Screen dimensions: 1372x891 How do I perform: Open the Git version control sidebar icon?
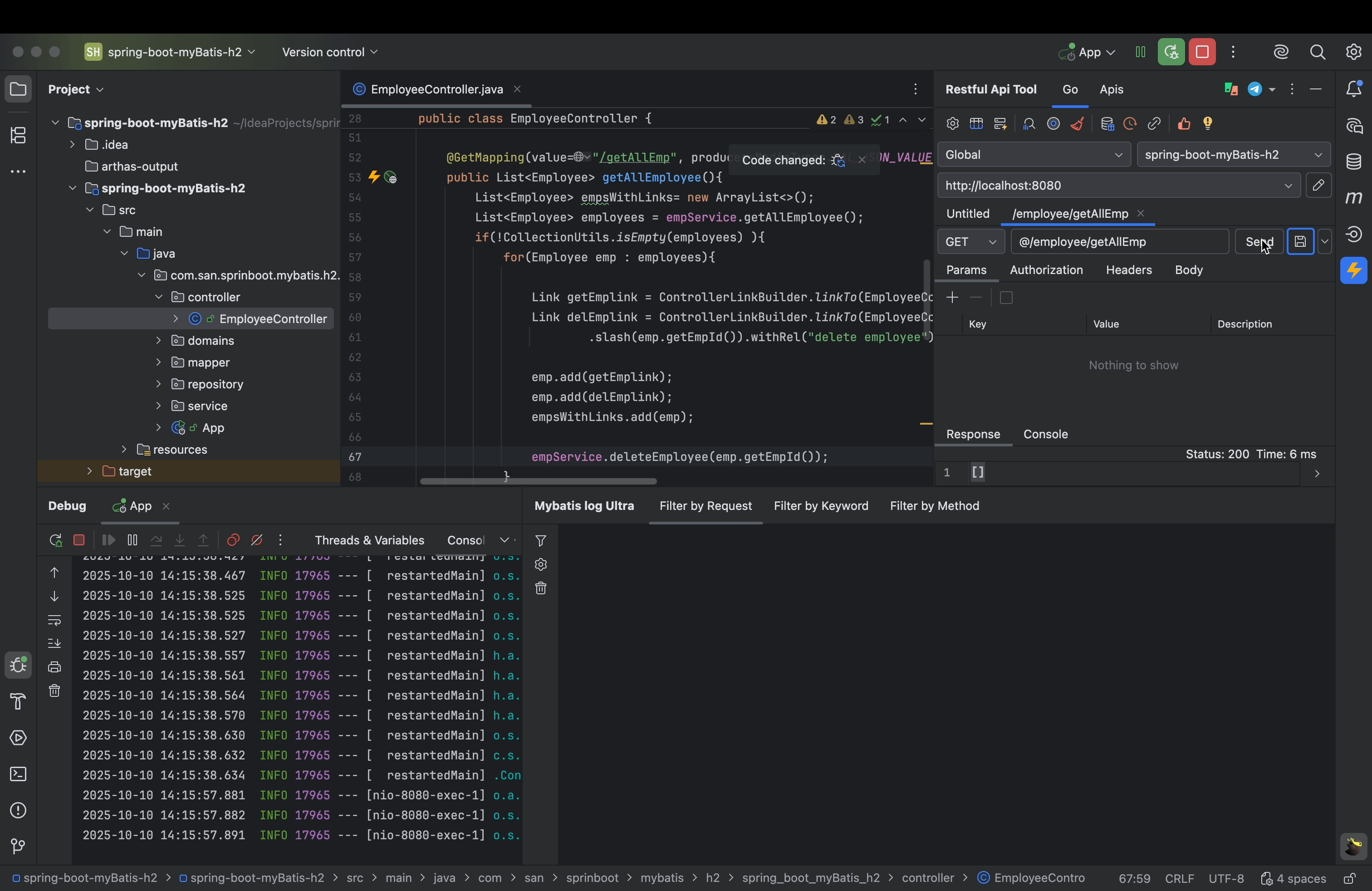tap(18, 846)
